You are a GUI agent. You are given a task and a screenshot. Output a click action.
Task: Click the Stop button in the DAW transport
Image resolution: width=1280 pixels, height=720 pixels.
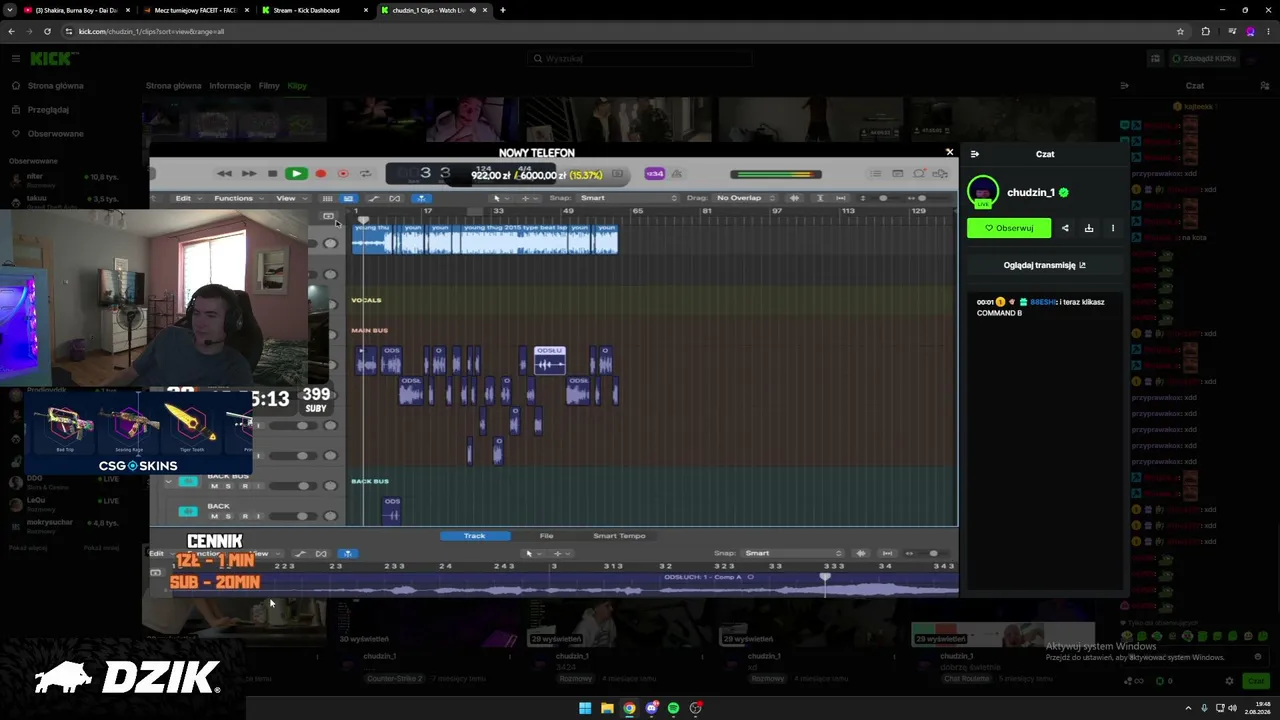272,174
